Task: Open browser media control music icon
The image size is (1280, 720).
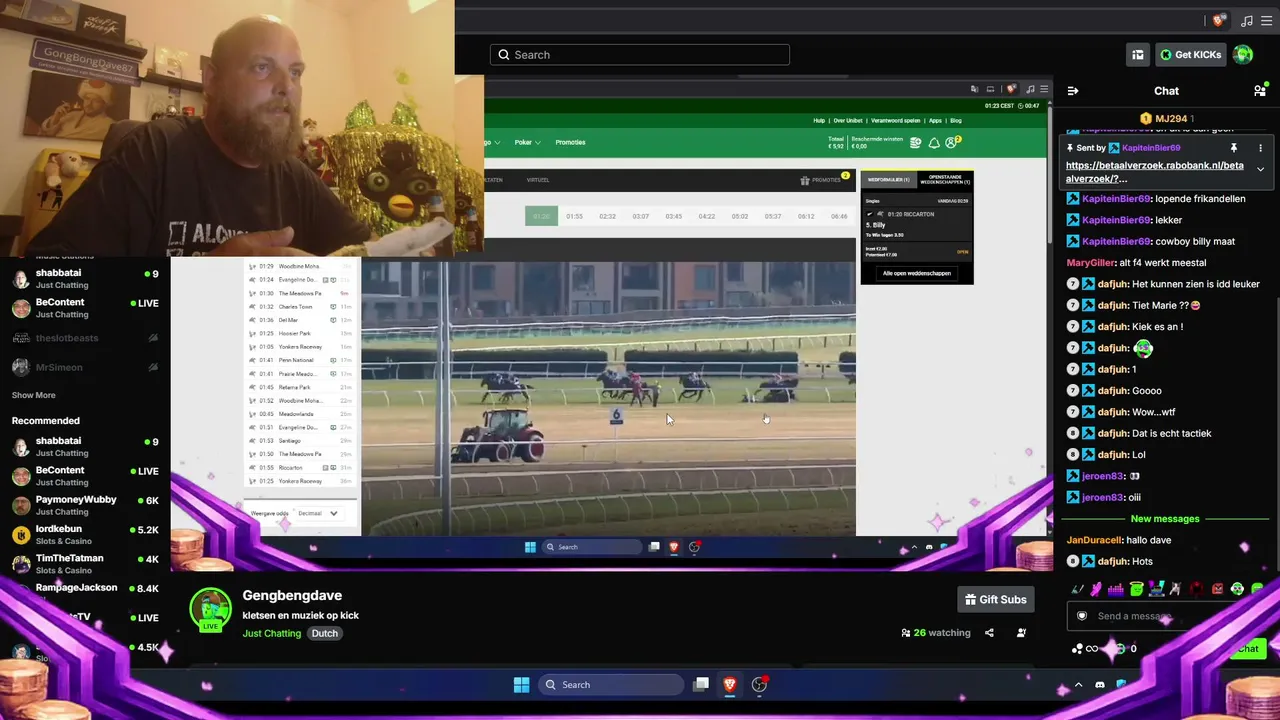Action: tap(1246, 21)
